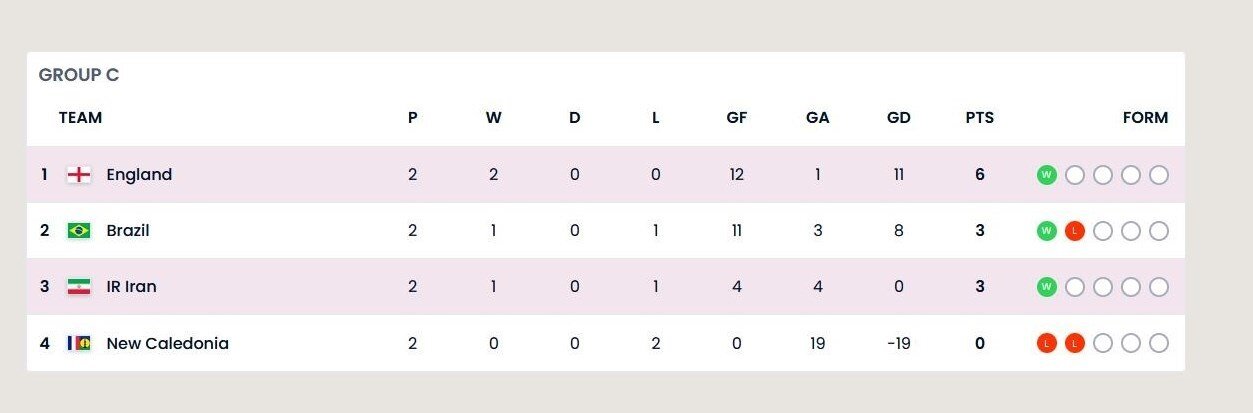Click IR Iran's green W form badge

(x=1047, y=287)
